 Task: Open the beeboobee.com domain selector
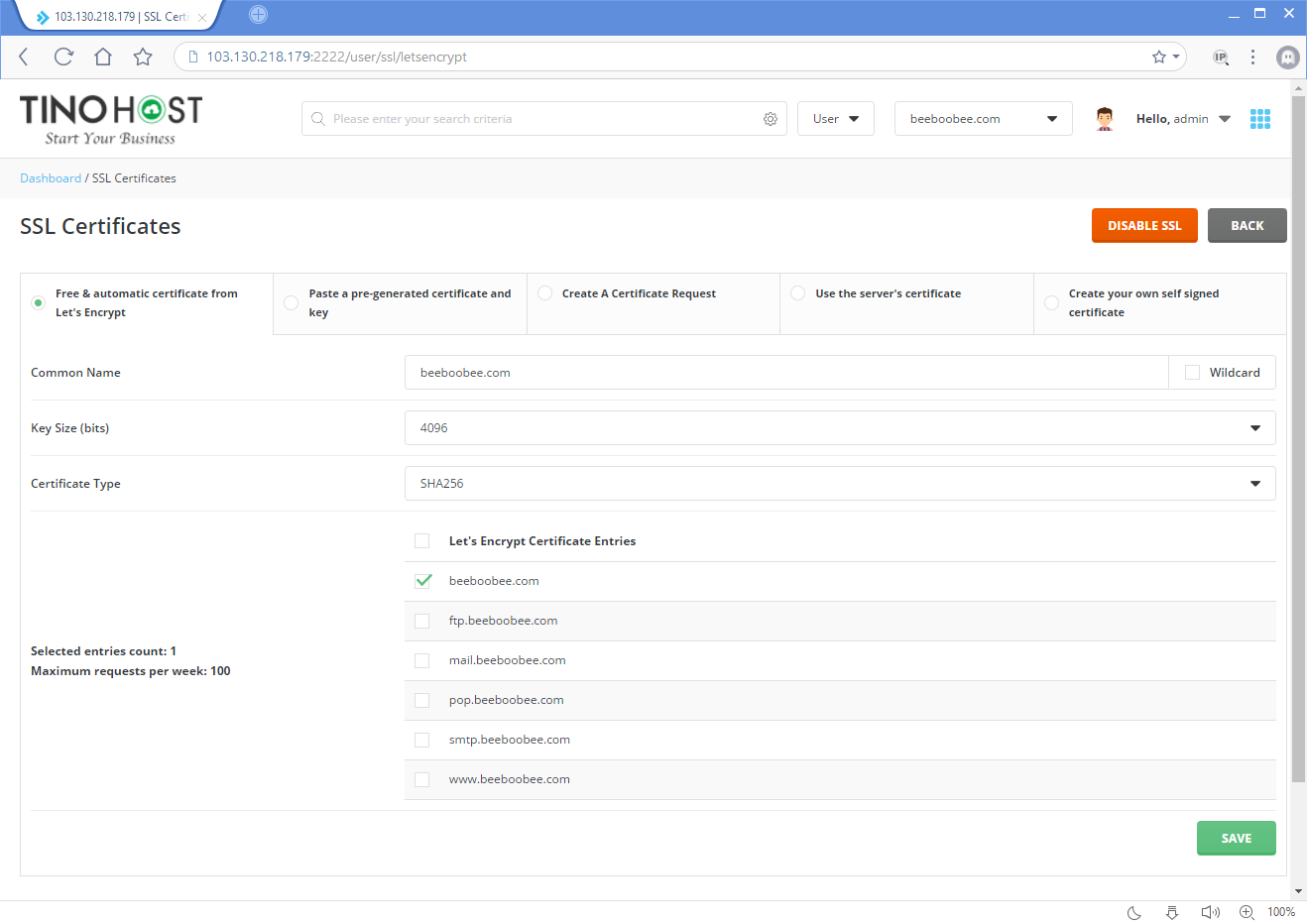coord(983,119)
